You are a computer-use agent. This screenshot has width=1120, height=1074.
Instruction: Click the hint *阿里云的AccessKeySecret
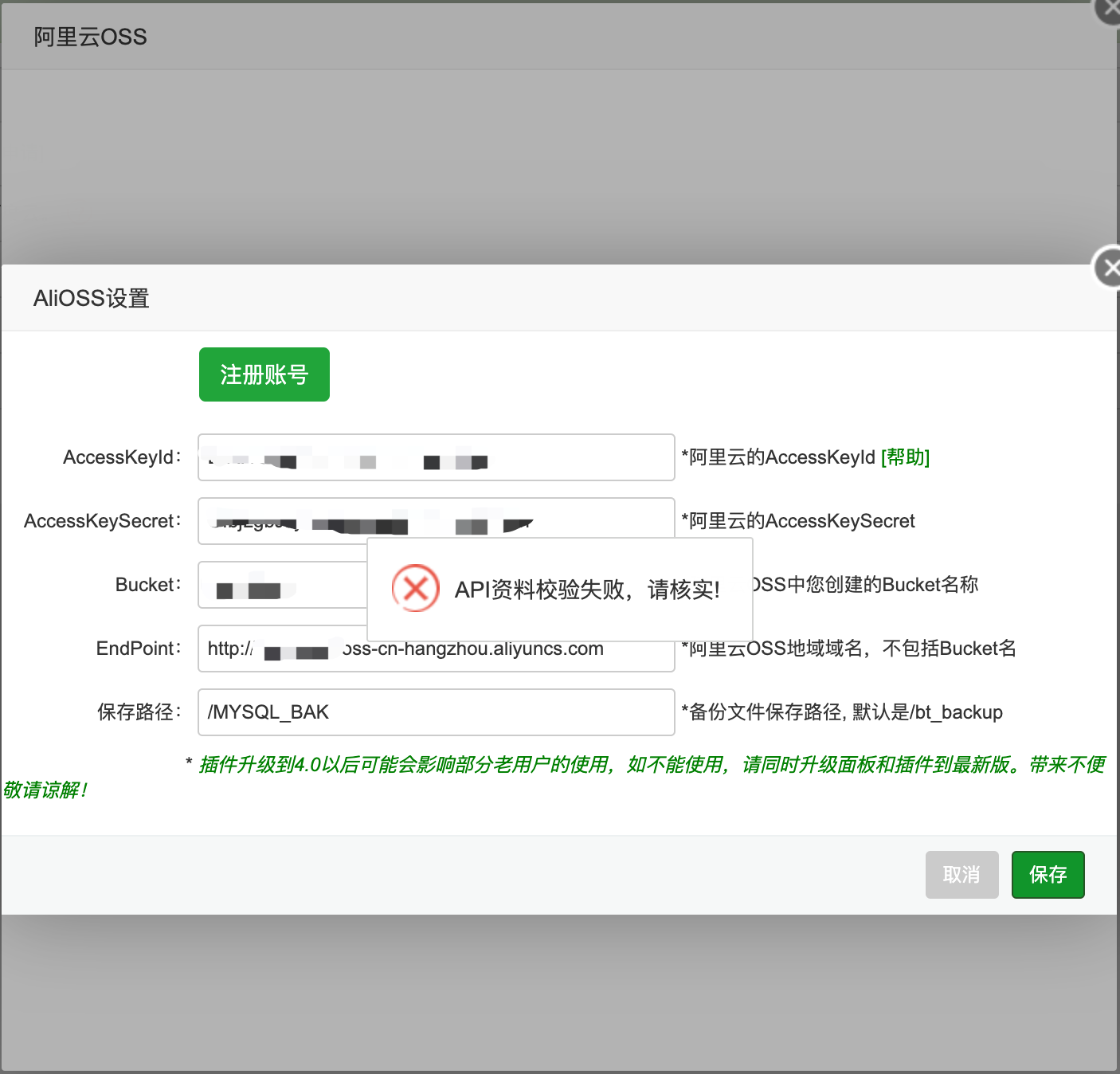[798, 521]
